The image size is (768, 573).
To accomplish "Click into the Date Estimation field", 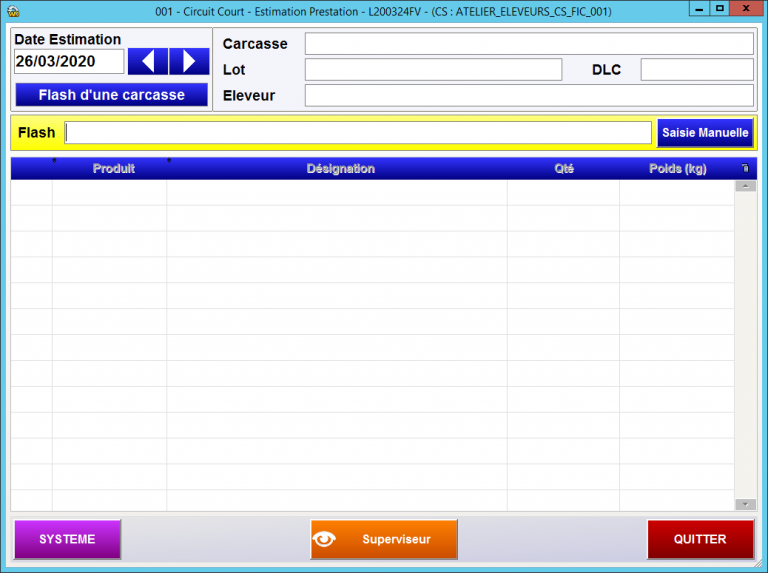I will pyautogui.click(x=69, y=62).
